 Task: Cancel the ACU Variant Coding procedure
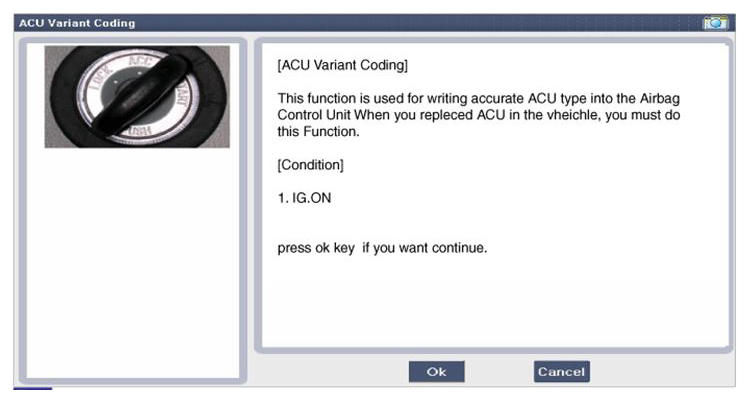[561, 371]
